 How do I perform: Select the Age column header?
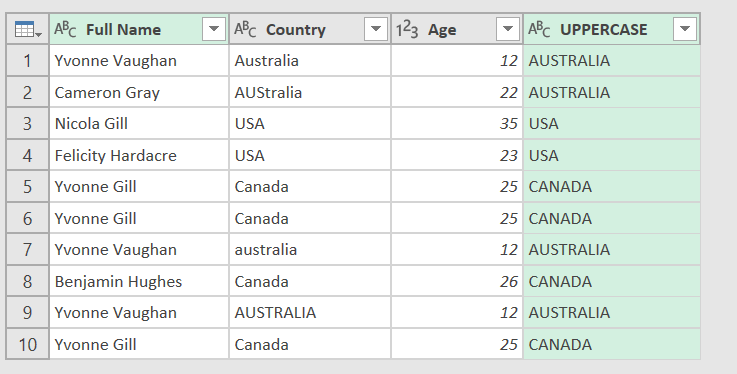click(457, 29)
